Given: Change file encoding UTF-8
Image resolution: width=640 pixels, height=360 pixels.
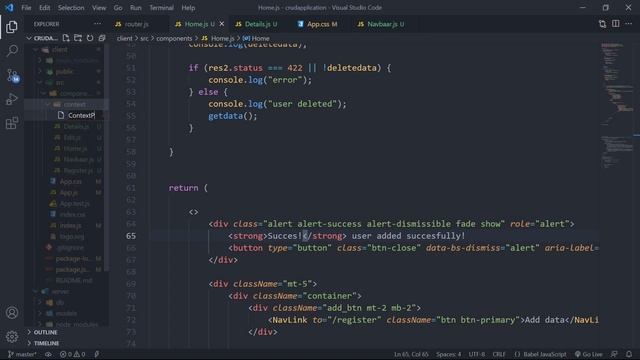Looking at the screenshot, I should click(477, 354).
